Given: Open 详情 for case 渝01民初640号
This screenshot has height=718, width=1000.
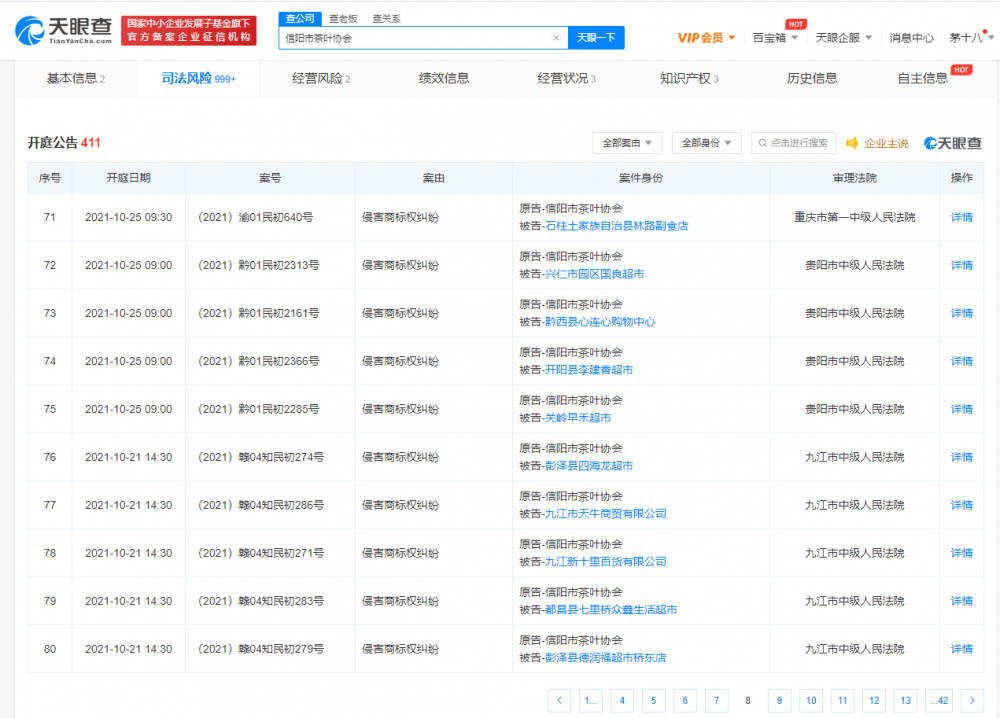Looking at the screenshot, I should (x=962, y=217).
